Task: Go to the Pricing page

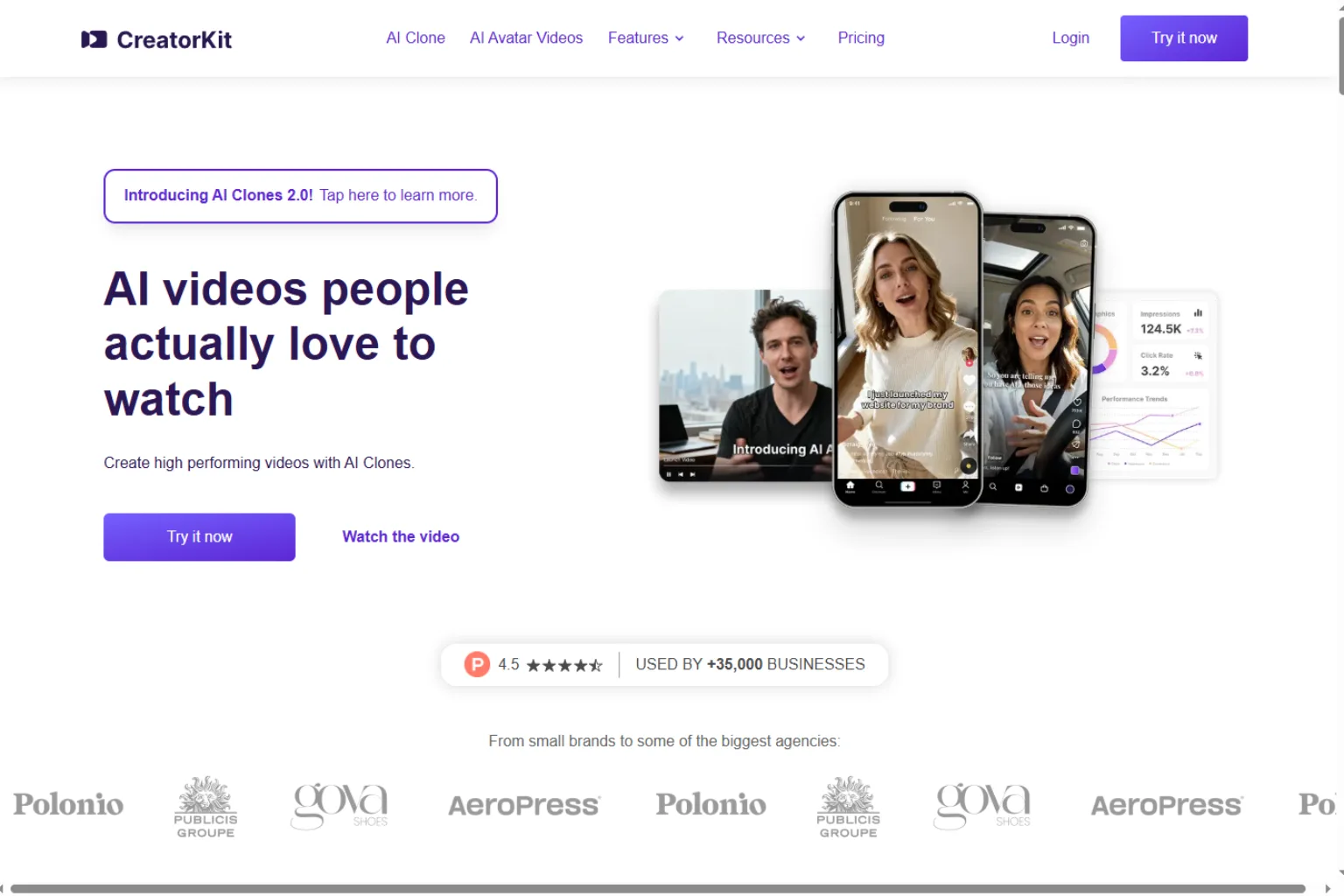Action: pyautogui.click(x=861, y=38)
